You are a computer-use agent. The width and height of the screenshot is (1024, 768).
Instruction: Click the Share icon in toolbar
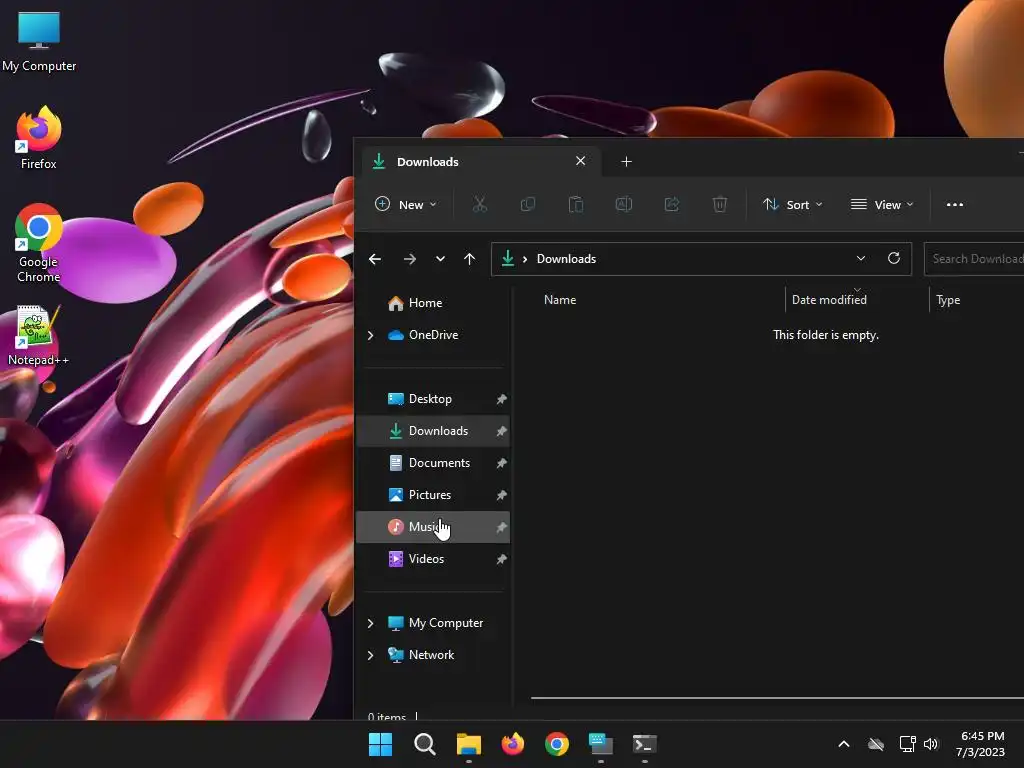click(x=671, y=204)
